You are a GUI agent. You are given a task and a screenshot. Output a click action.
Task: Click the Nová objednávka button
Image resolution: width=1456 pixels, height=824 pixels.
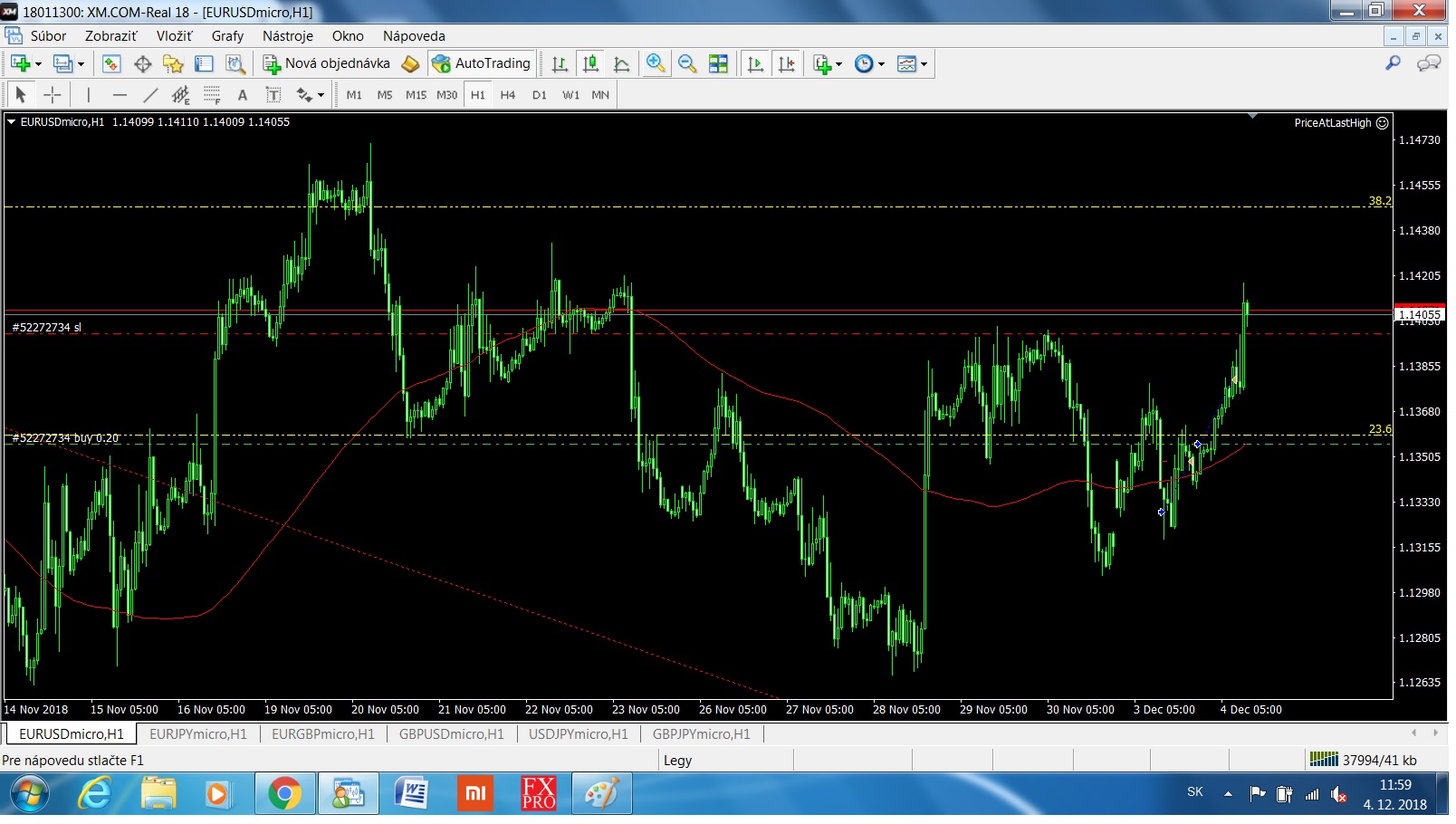(327, 63)
